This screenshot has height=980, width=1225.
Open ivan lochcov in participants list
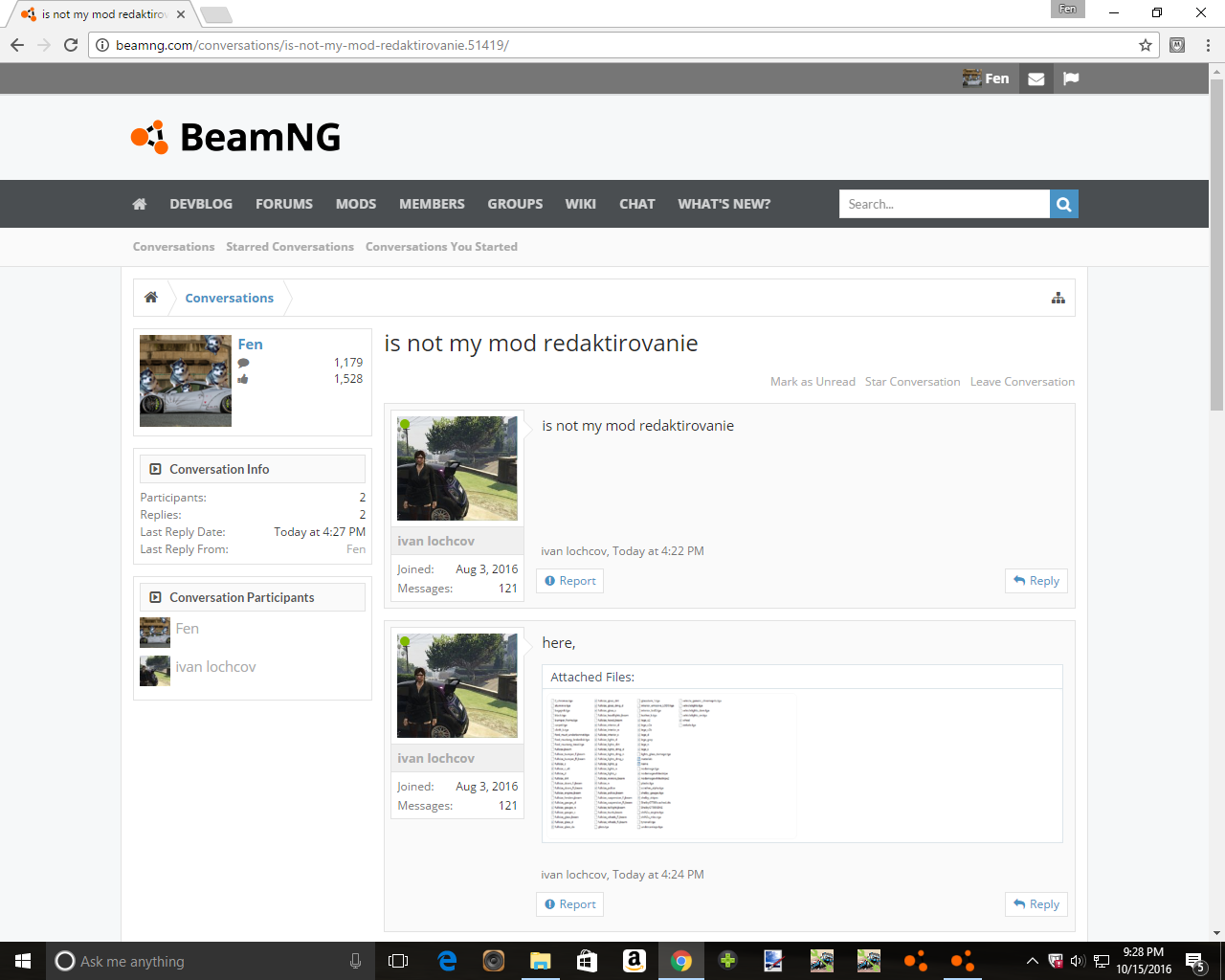(215, 667)
